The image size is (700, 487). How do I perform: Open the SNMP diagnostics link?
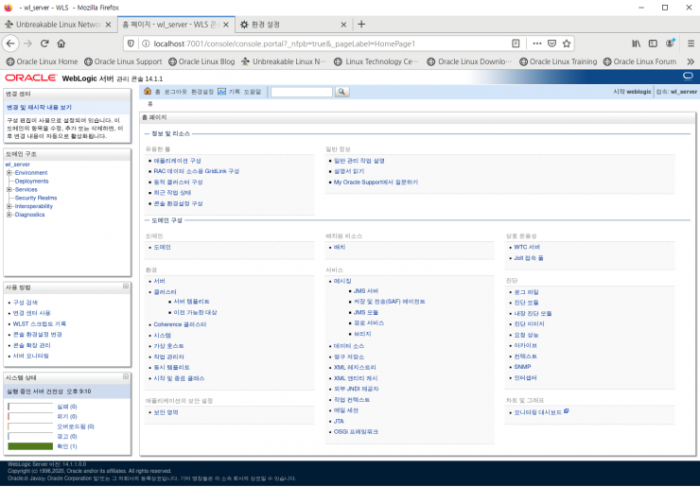[x=522, y=367]
